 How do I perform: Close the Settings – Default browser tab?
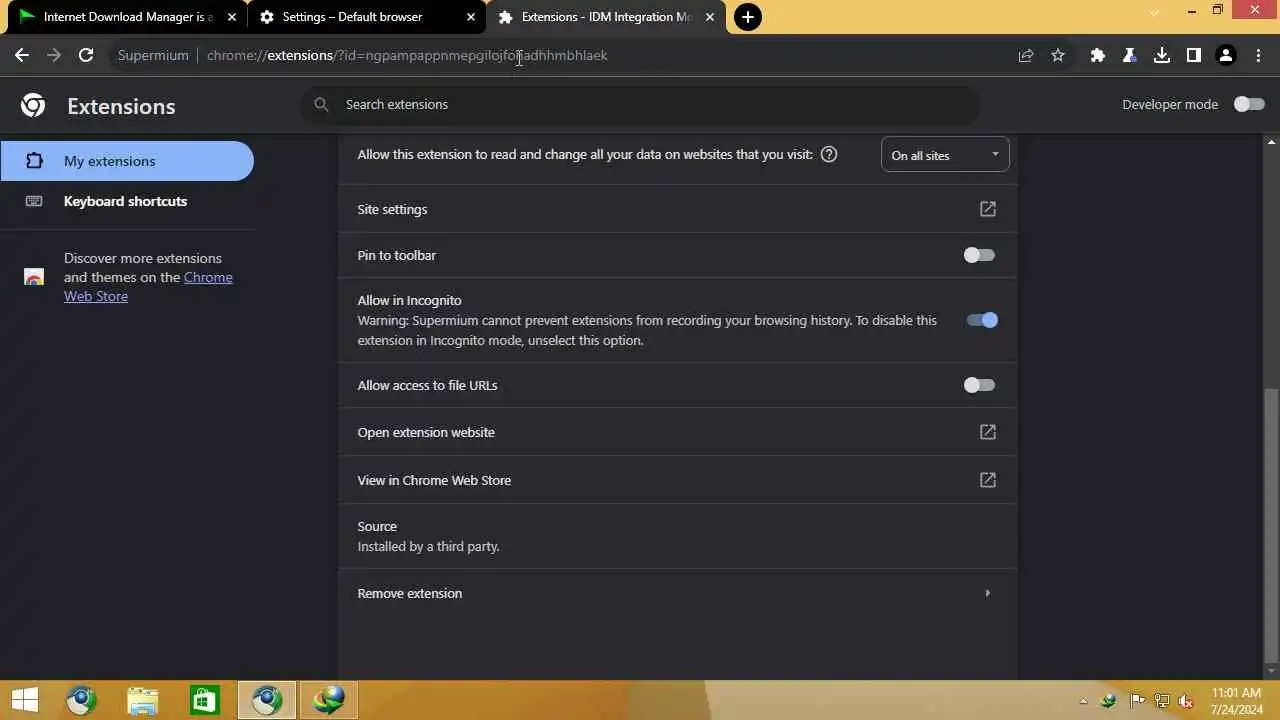tap(471, 17)
